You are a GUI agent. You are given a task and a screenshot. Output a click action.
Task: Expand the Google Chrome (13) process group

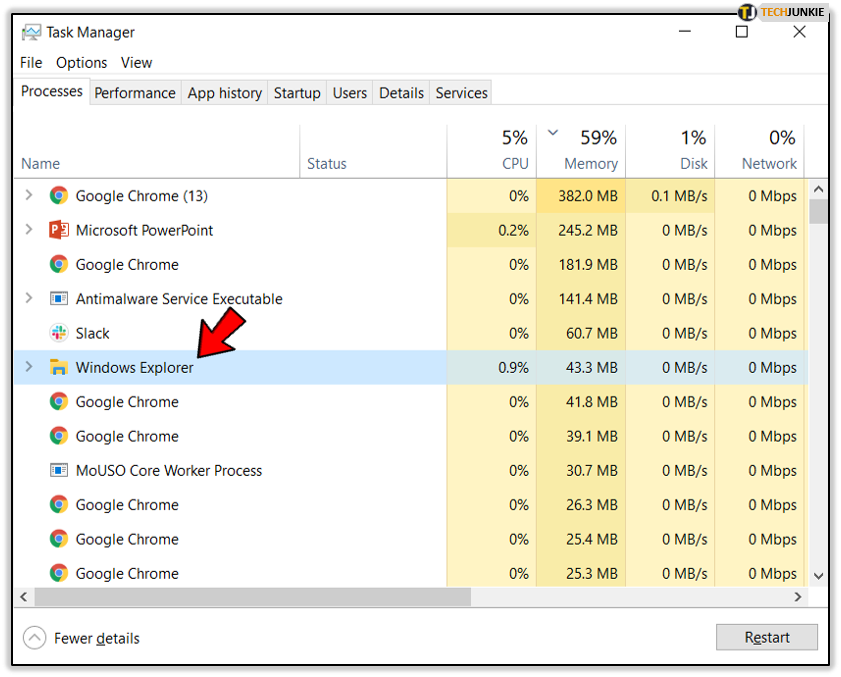click(29, 195)
